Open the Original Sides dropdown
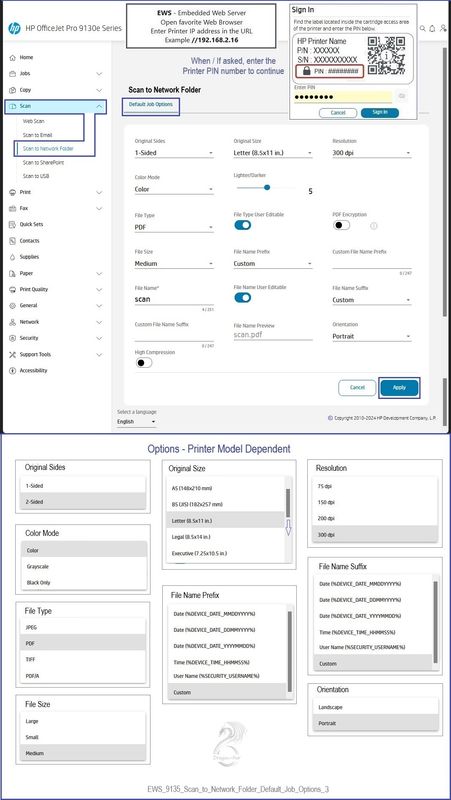451x800 pixels. coord(174,153)
